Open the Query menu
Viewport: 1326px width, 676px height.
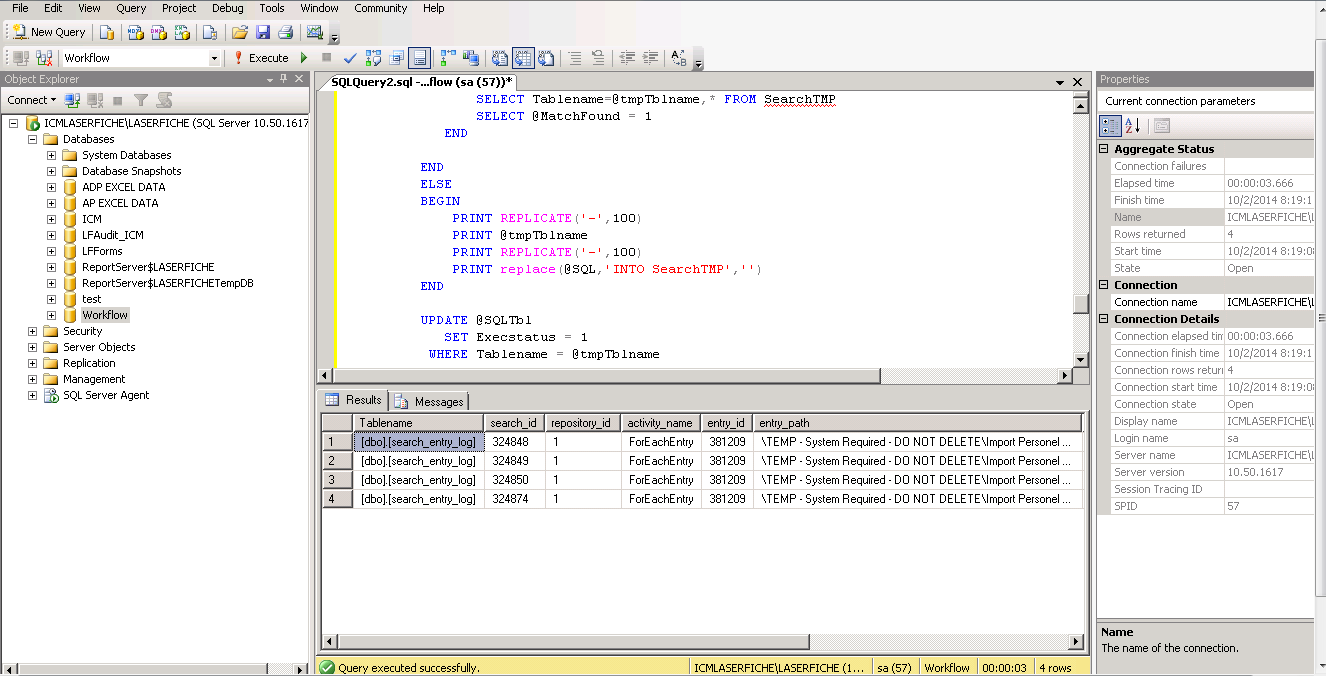(131, 8)
